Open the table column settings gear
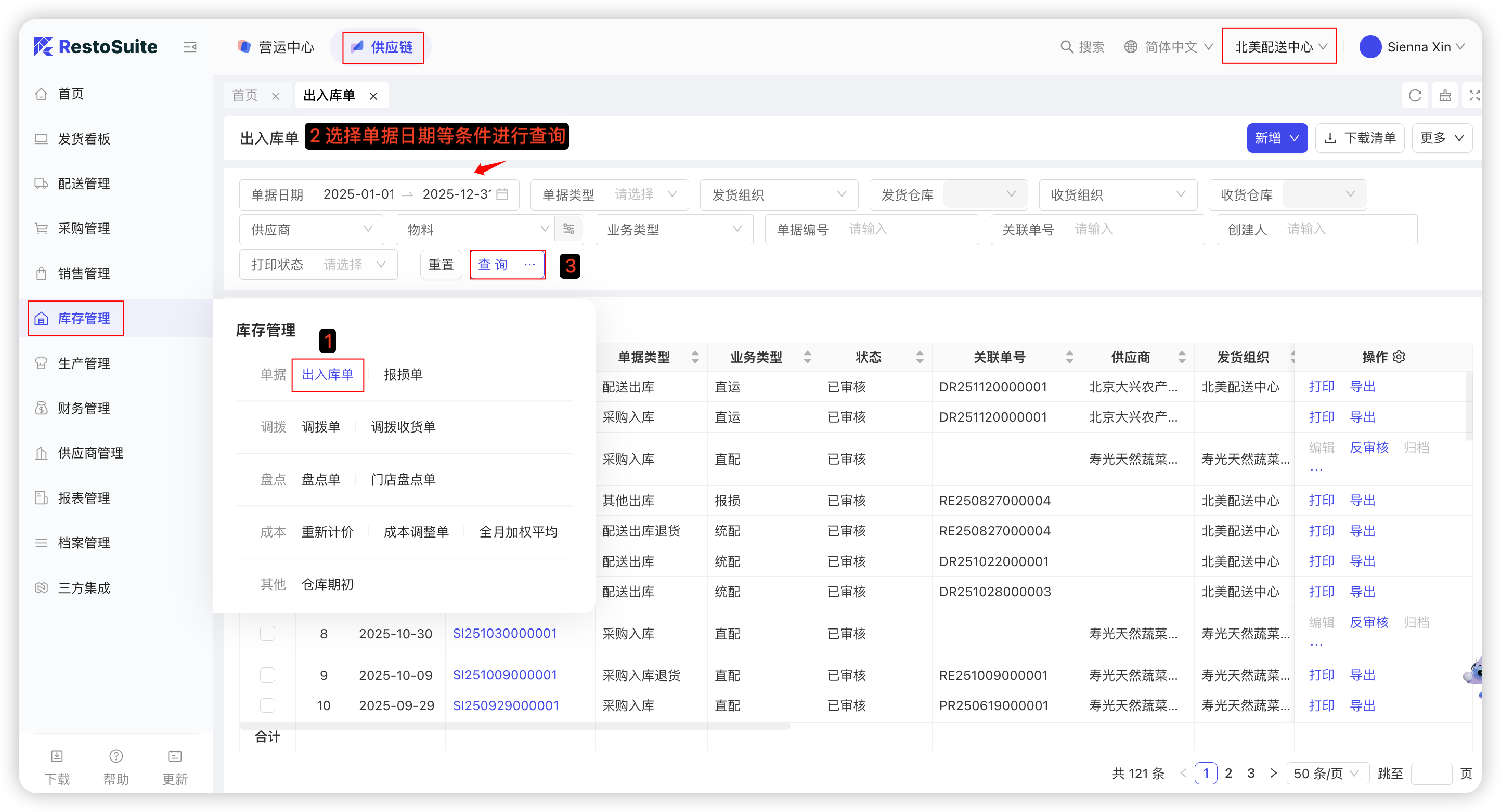 click(x=1399, y=357)
